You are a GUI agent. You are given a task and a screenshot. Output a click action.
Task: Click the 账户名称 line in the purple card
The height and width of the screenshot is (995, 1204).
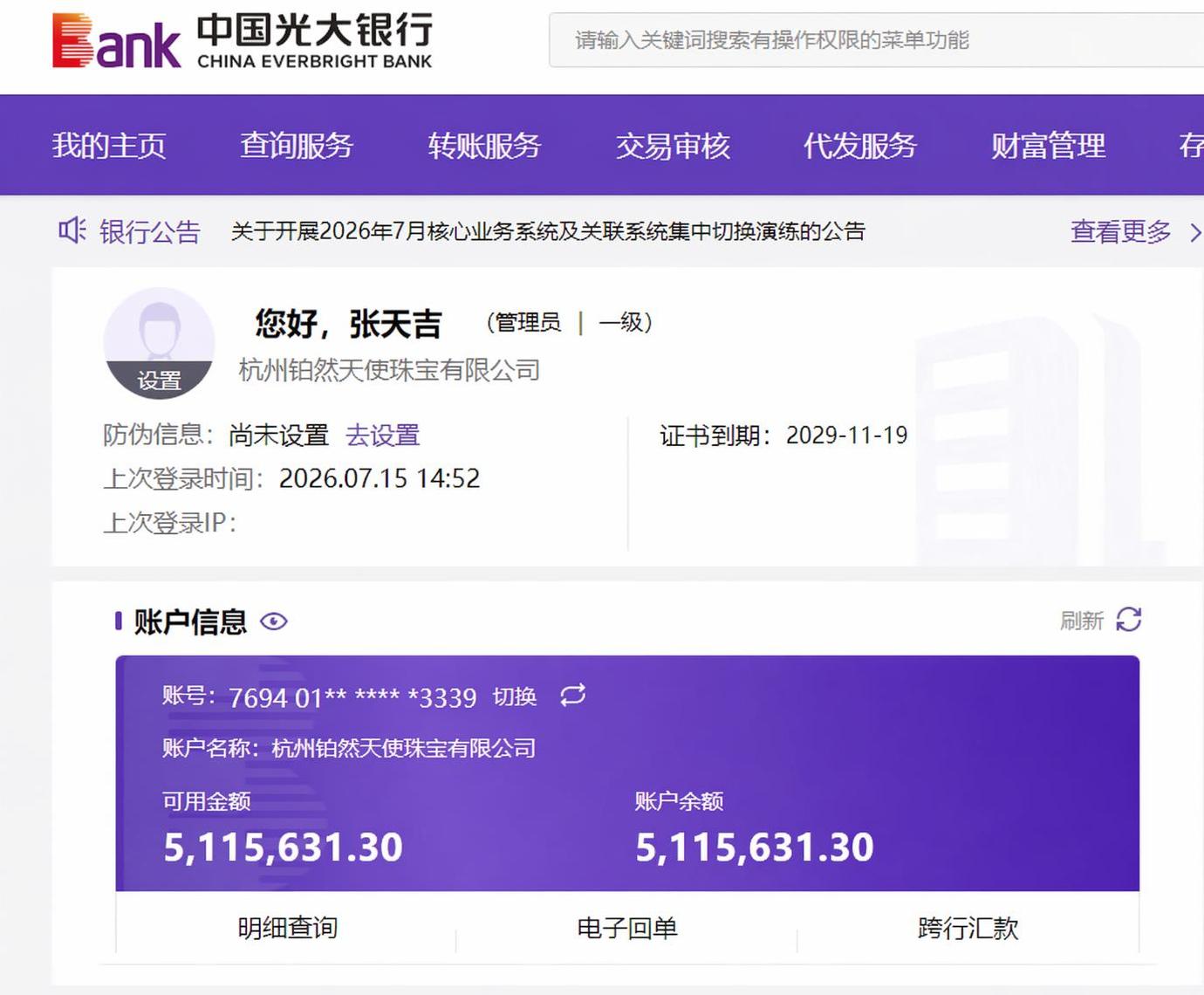coord(349,748)
